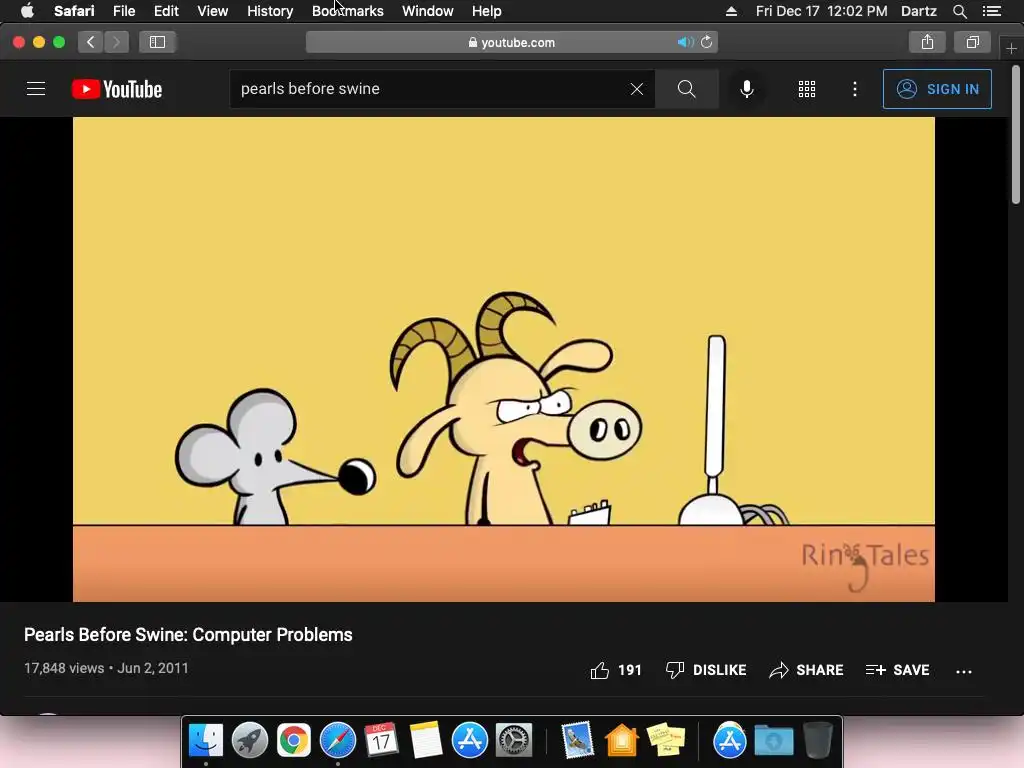The image size is (1024, 768).
Task: Sign in to YouTube
Action: pyautogui.click(x=937, y=89)
